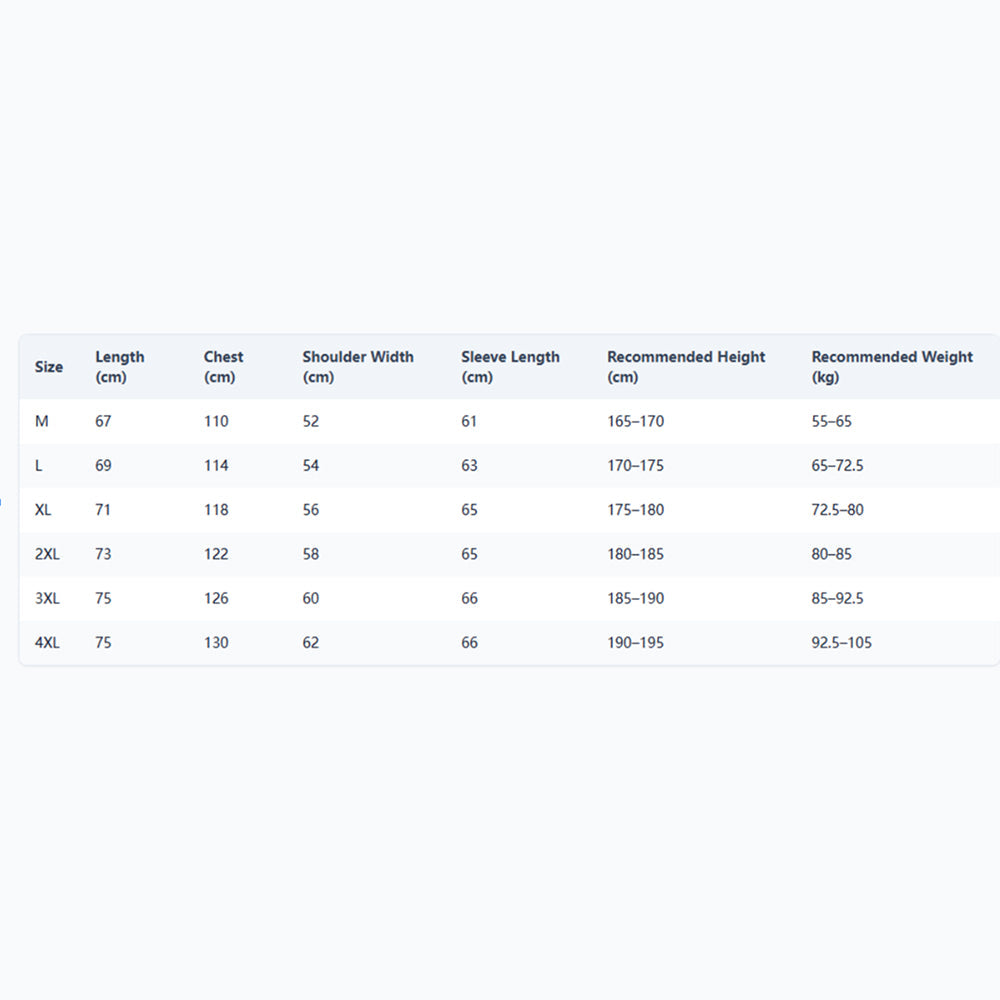Select the L size row label

(39, 466)
